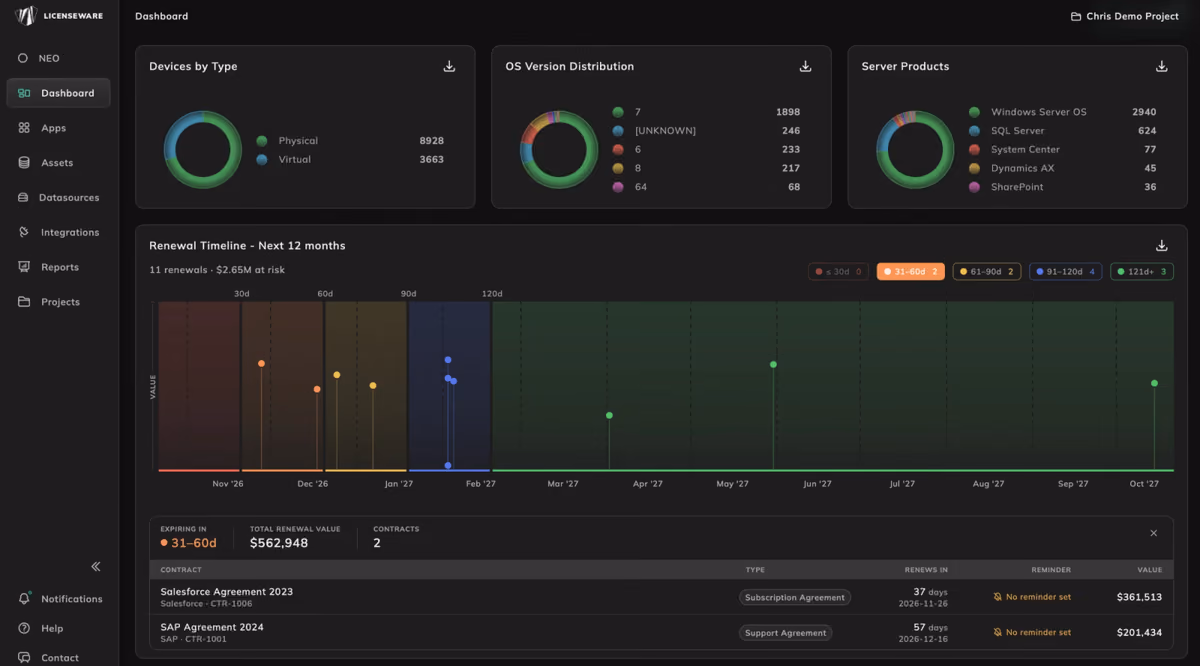
Task: Select Dashboard in the sidebar
Action: (x=58, y=93)
